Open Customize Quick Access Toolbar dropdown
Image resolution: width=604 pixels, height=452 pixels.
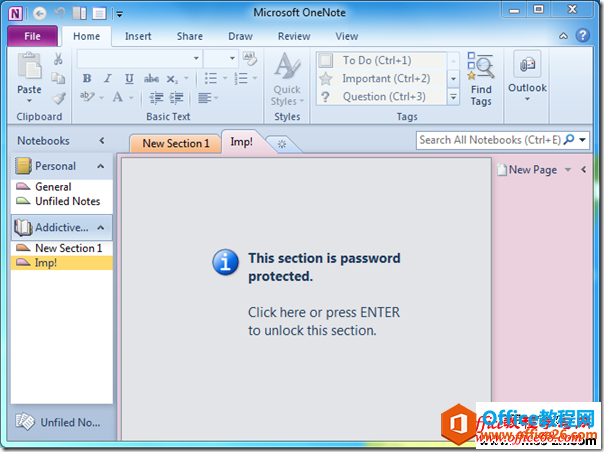click(119, 15)
